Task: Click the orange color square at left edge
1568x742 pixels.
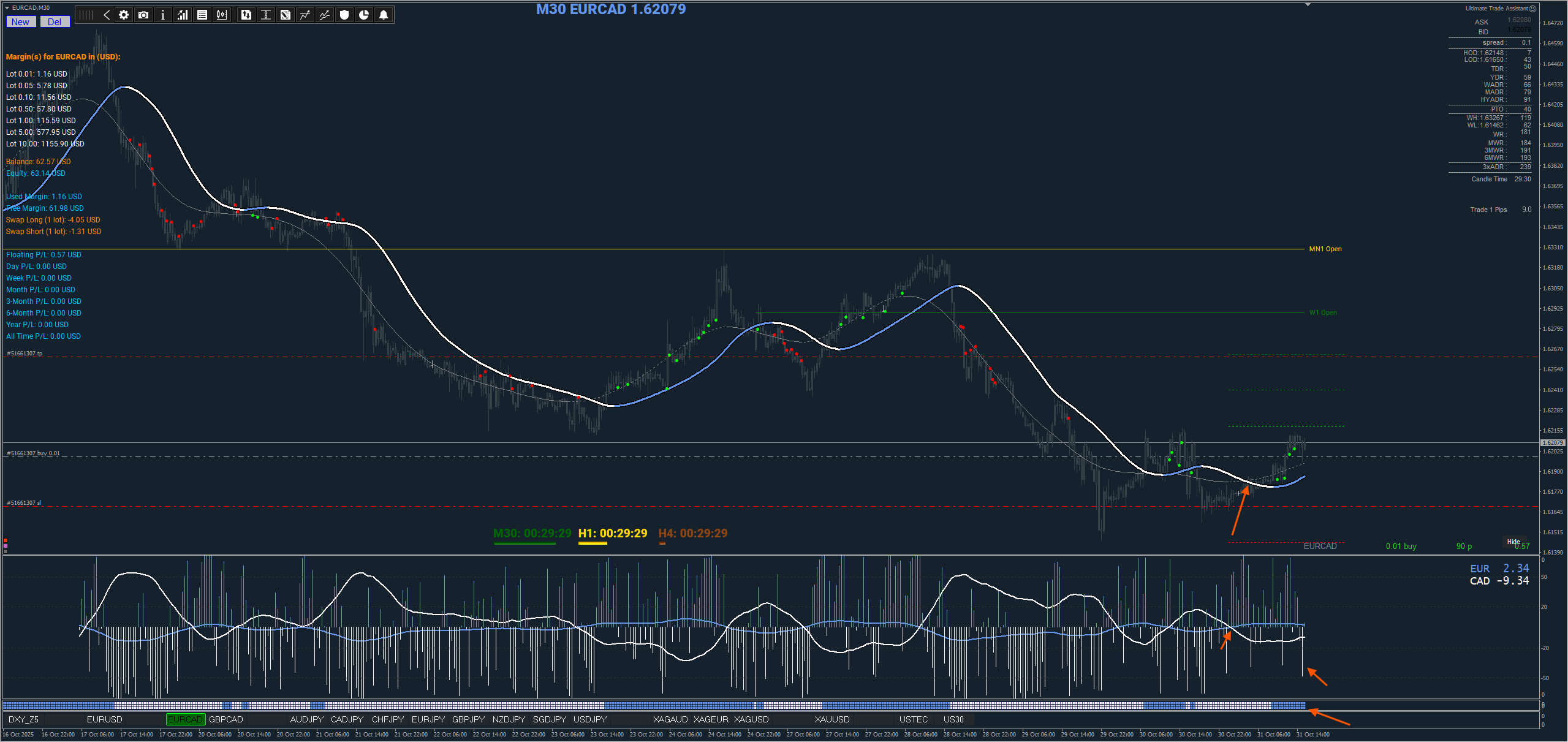Action: point(6,540)
